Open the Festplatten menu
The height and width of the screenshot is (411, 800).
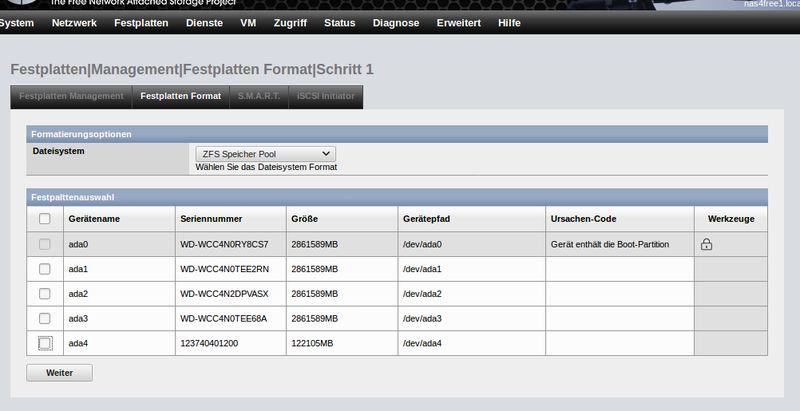(x=142, y=22)
